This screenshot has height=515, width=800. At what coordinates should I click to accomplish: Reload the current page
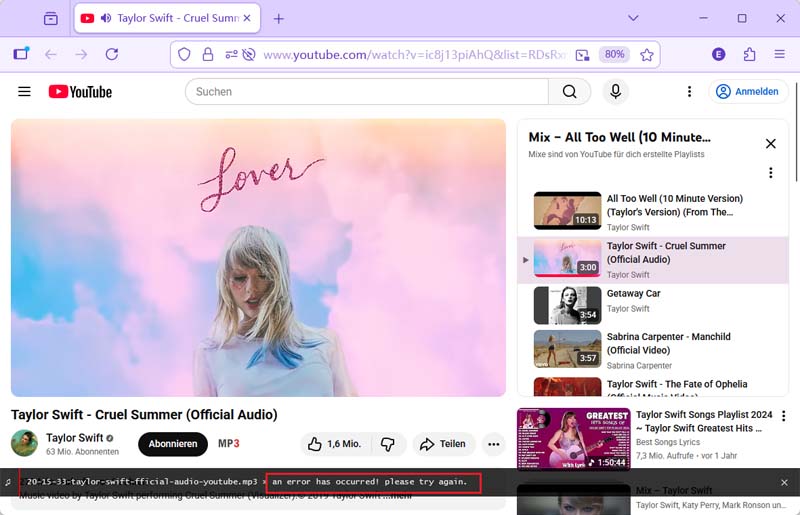click(112, 54)
